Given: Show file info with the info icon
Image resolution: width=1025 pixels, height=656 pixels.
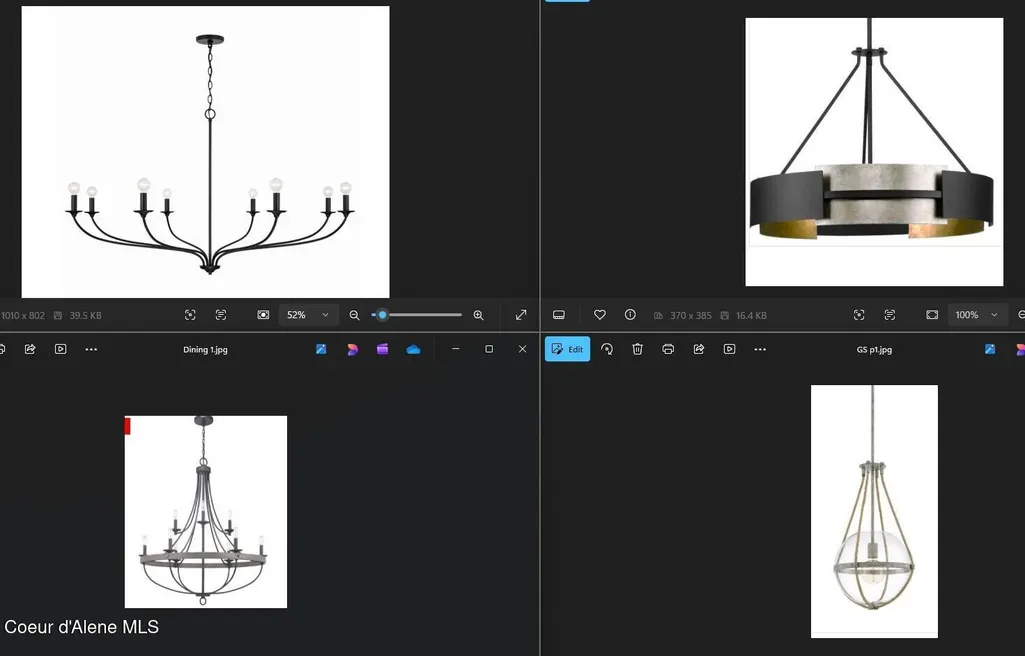Looking at the screenshot, I should 630,315.
